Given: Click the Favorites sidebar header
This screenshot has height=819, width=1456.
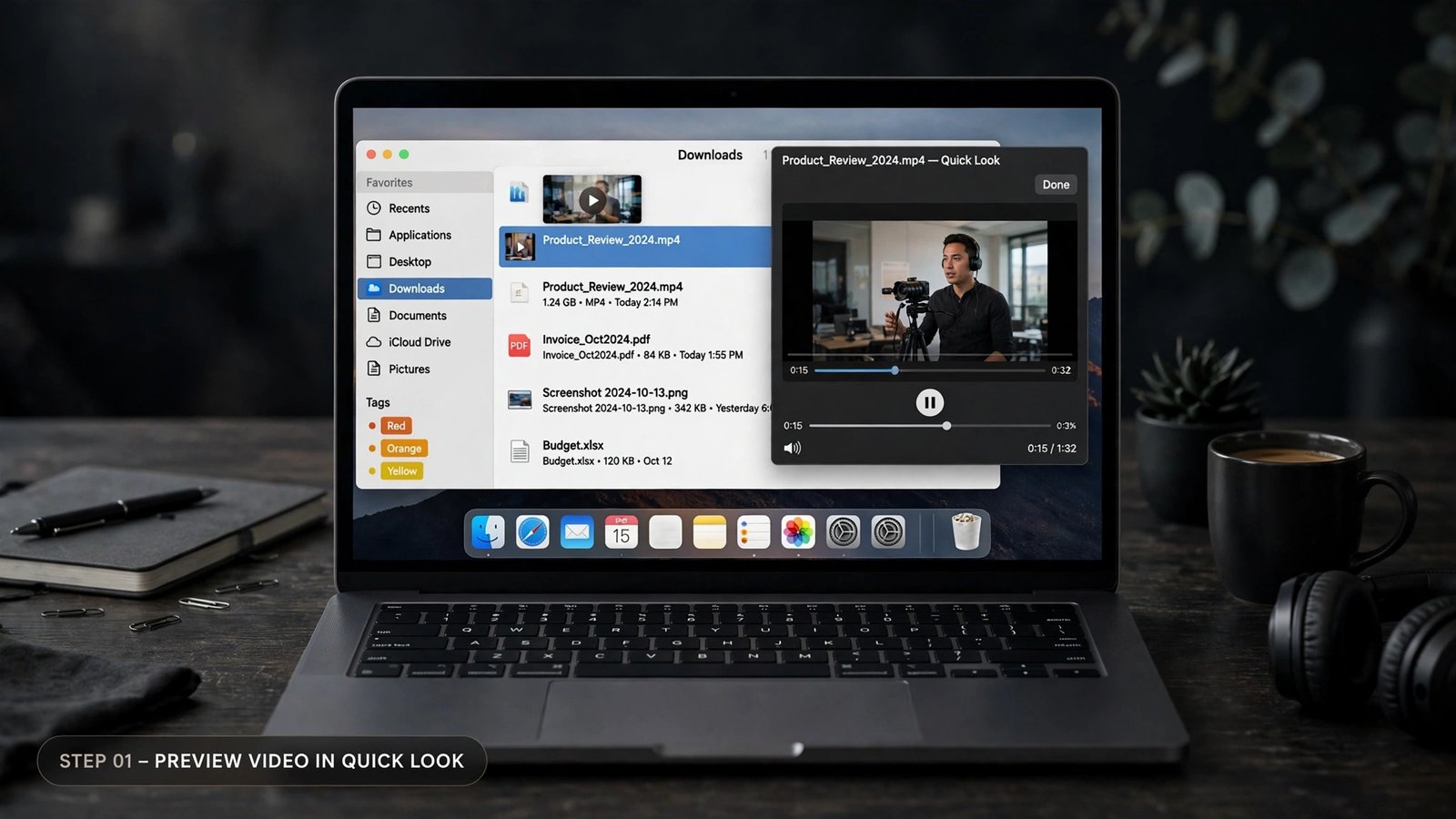Looking at the screenshot, I should click(x=389, y=183).
